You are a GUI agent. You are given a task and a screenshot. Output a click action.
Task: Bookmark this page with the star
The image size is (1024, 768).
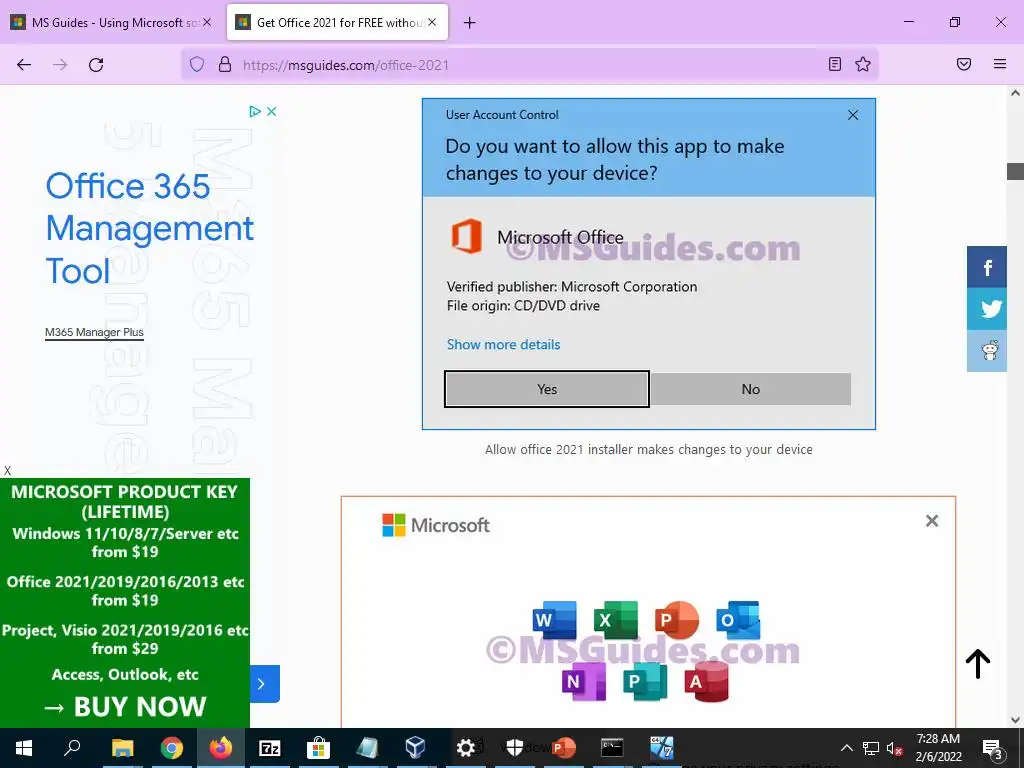point(863,65)
